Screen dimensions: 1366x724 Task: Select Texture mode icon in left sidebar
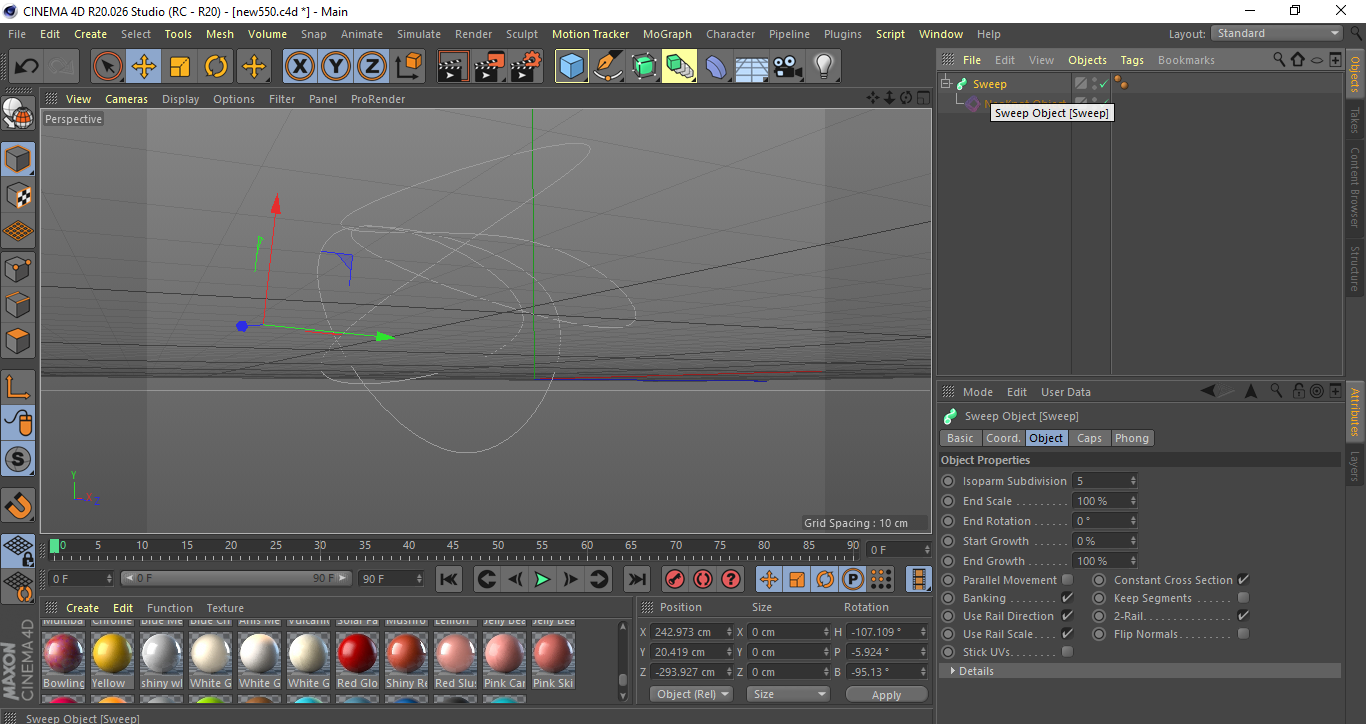(x=18, y=195)
